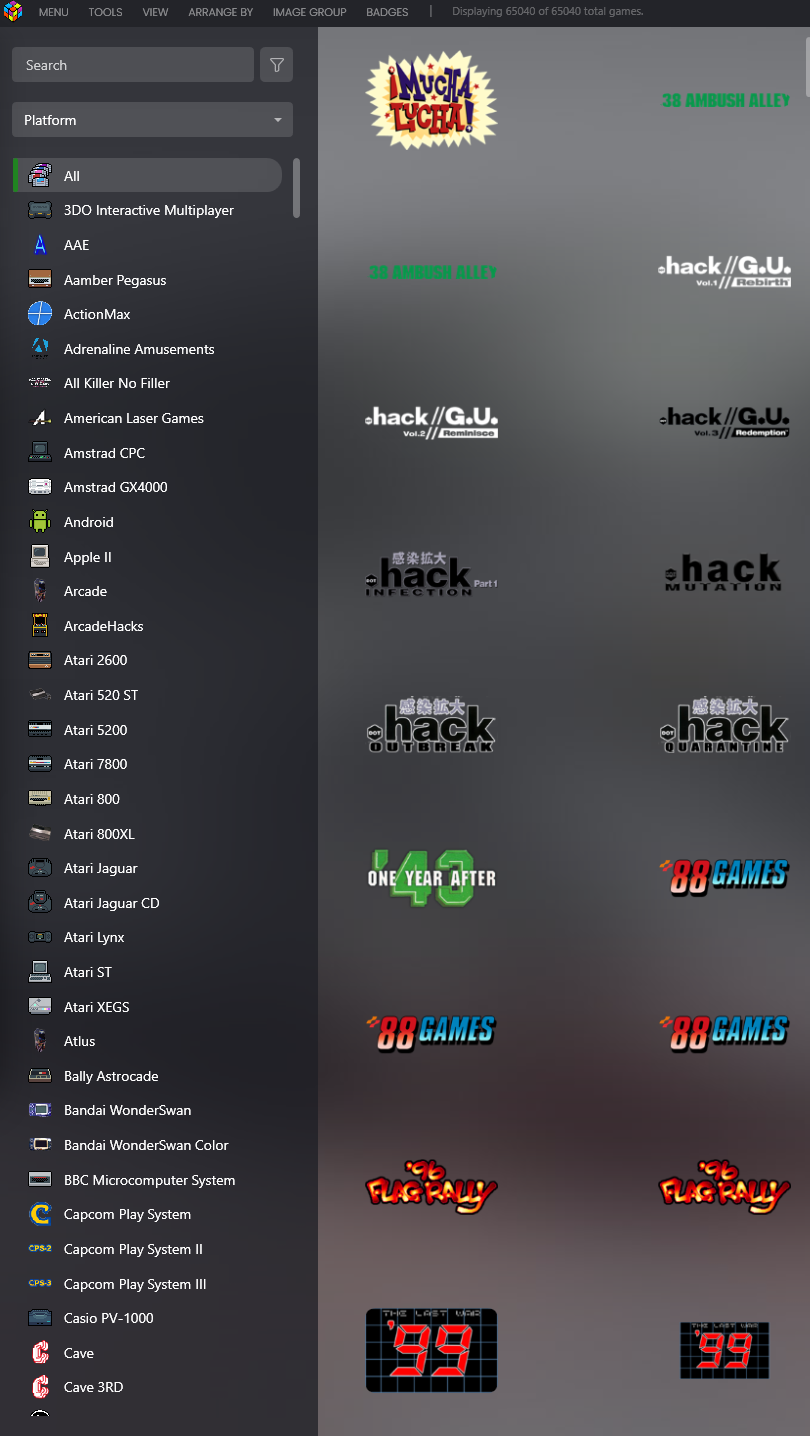Open the filter funnel icon beside Search

point(277,65)
